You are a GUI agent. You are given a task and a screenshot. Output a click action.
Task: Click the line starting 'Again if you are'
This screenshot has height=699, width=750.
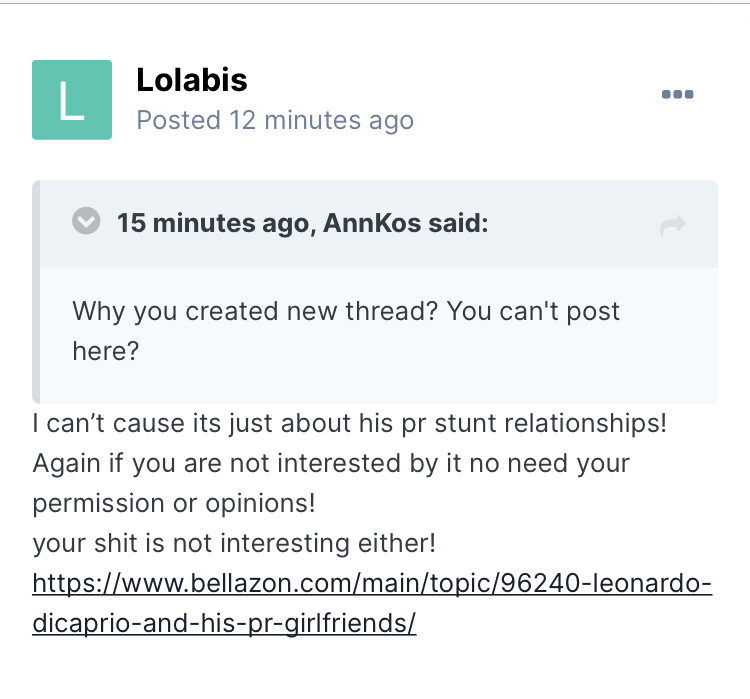tap(331, 464)
